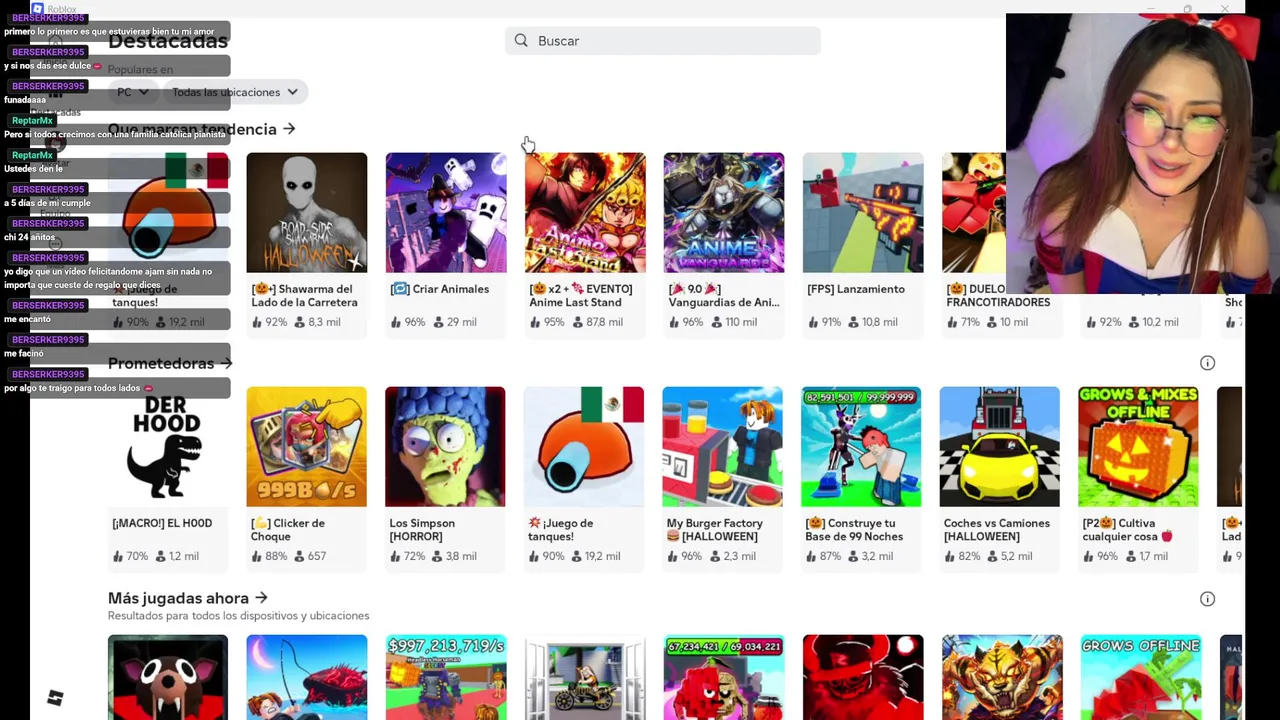Open the Criar Animales game thumbnail

click(x=446, y=212)
